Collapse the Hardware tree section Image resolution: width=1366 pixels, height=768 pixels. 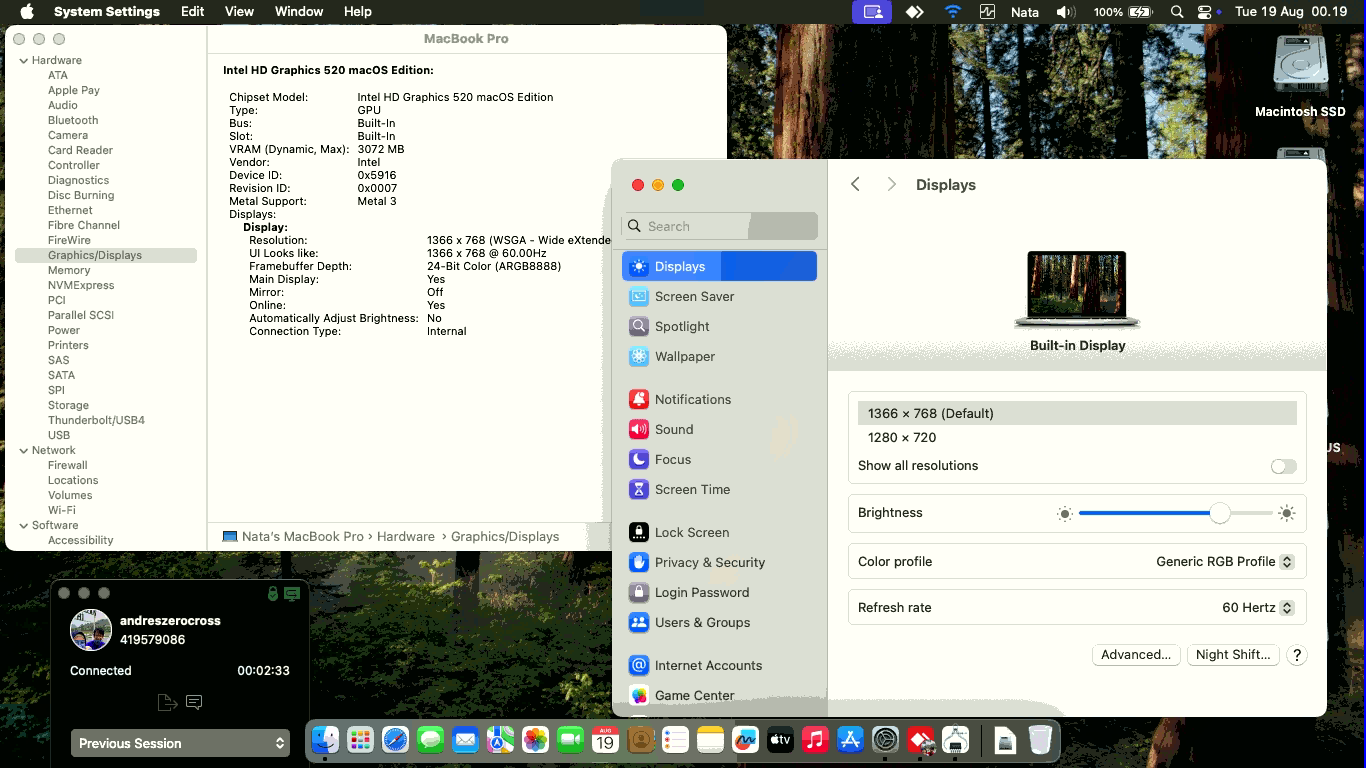[x=24, y=61]
